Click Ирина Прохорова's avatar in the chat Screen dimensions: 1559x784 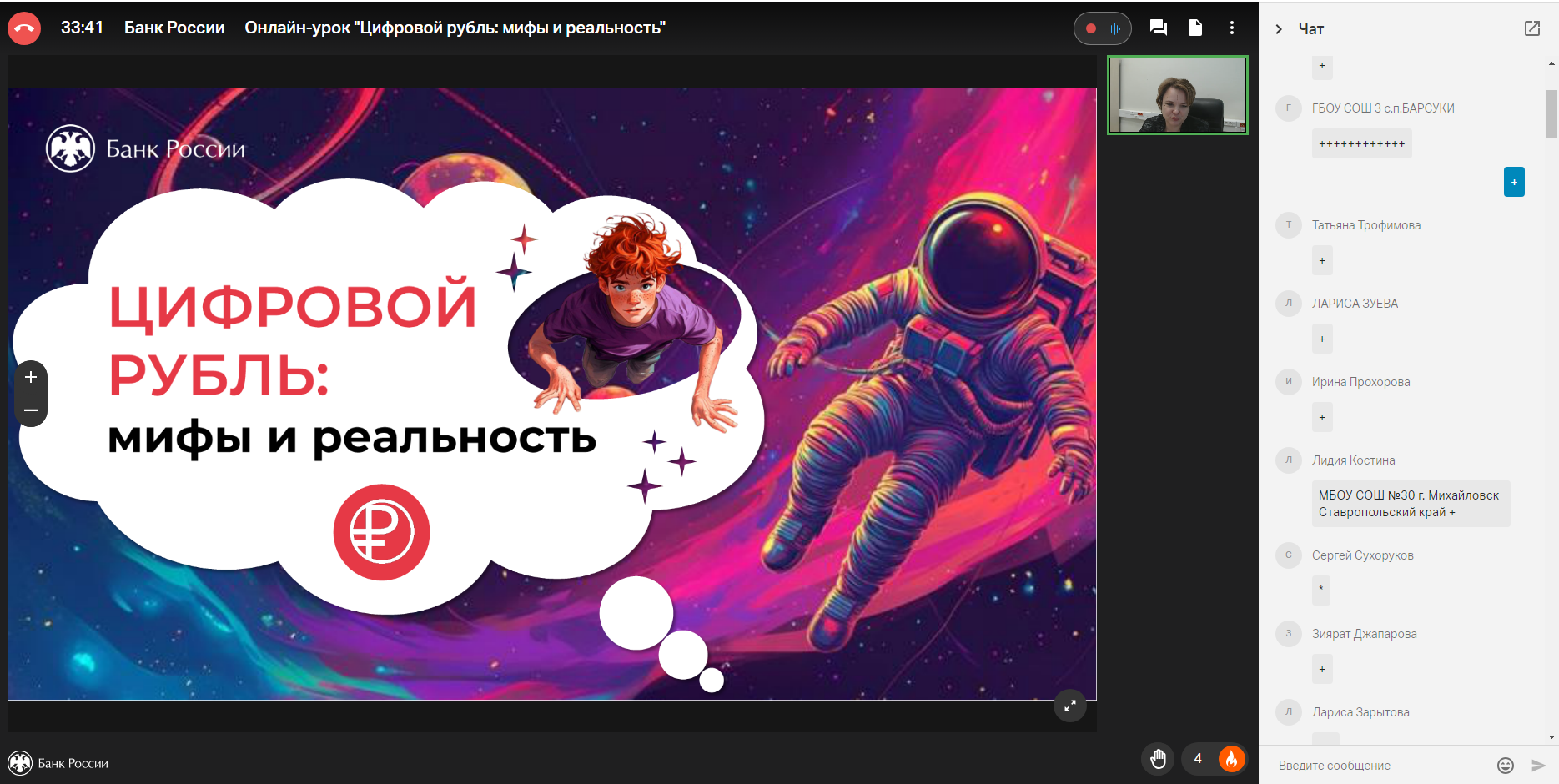click(x=1289, y=382)
